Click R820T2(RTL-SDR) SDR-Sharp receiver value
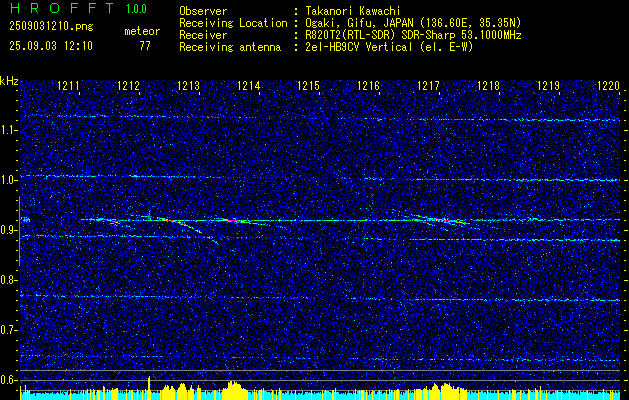 413,35
